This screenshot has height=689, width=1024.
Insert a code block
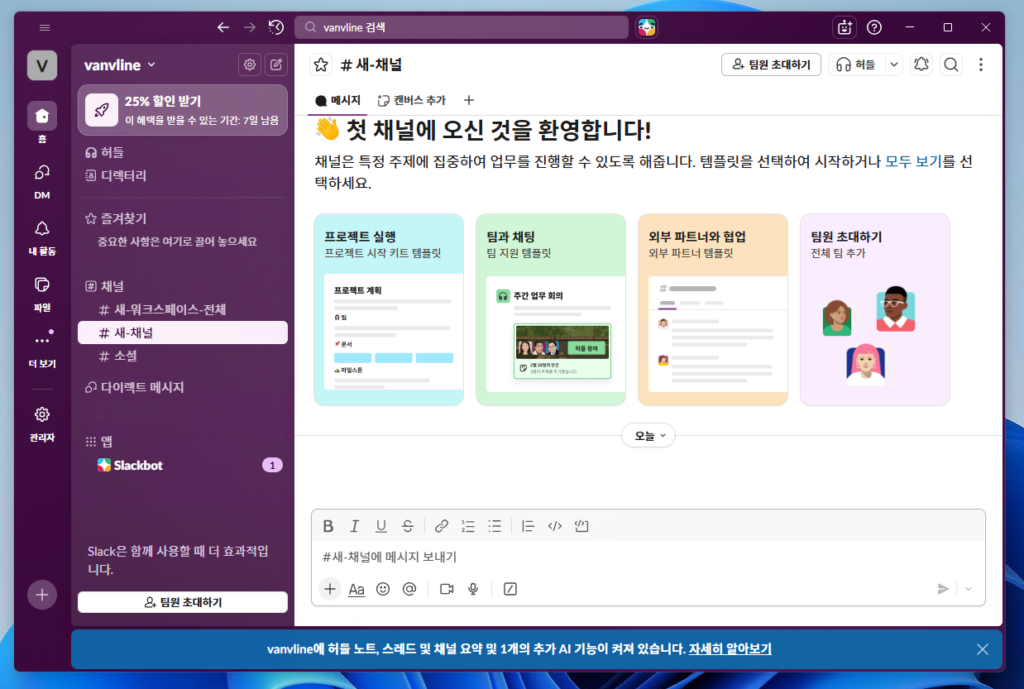(582, 526)
